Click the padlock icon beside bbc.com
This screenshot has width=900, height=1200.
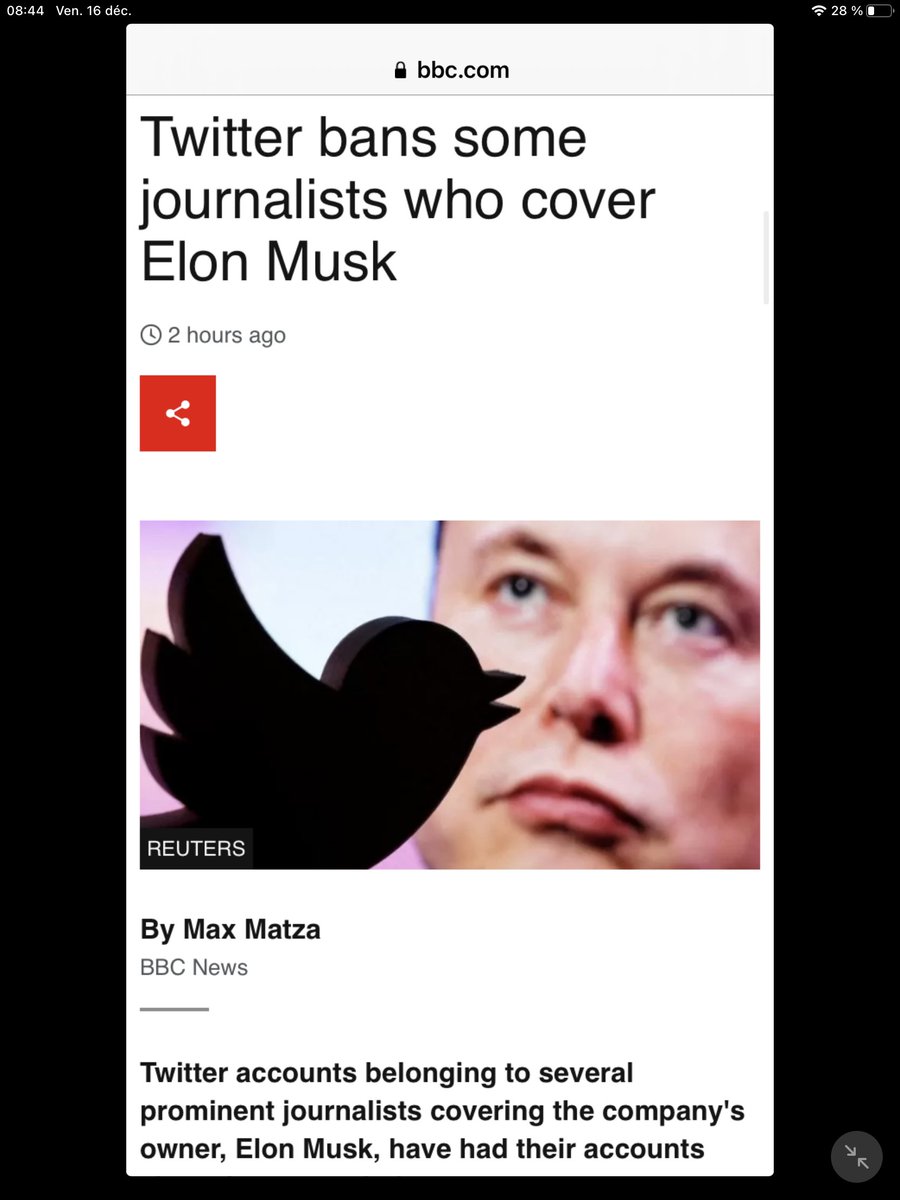pos(401,70)
